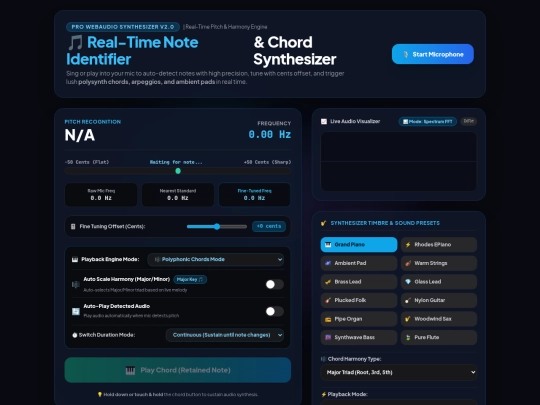
Task: Click the Switch Duration Mode clock icon
Action: pos(74,335)
